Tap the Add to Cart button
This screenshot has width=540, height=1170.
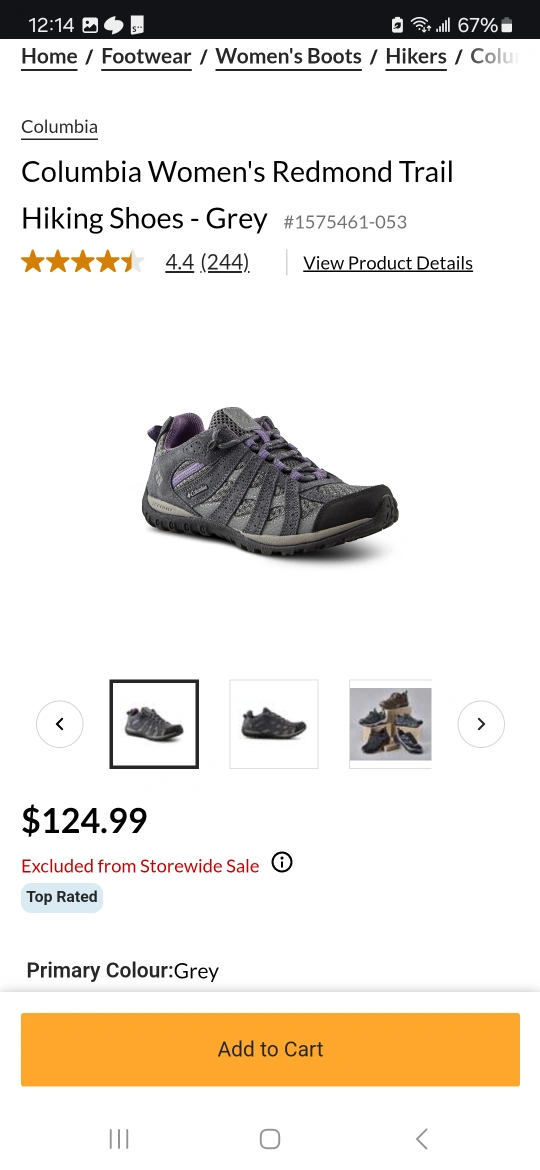point(270,1049)
